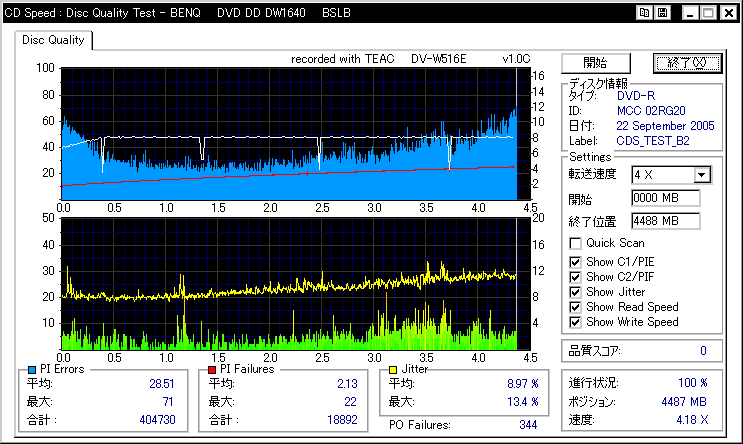Click PI Failures maximum value 22

coord(350,402)
